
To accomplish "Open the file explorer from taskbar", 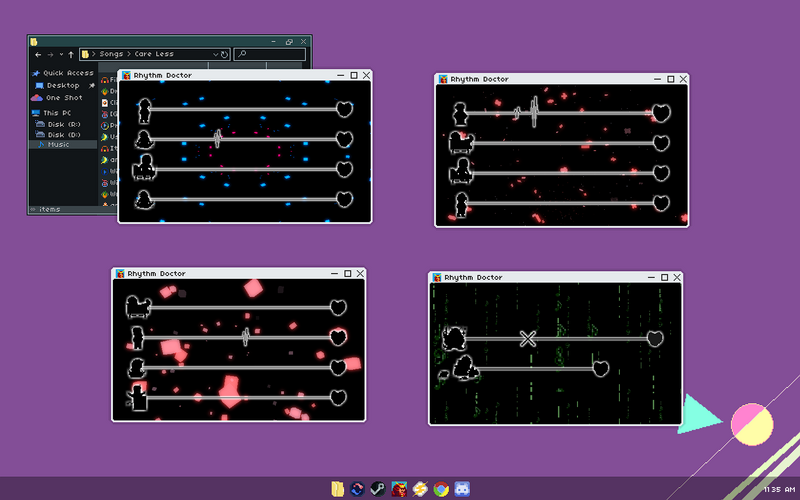I will (337, 489).
